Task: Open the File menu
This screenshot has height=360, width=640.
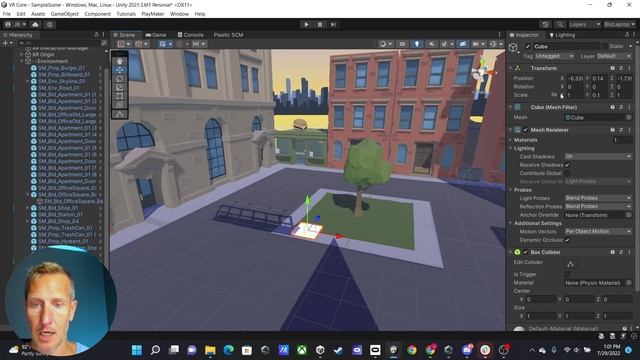Action: pos(7,14)
